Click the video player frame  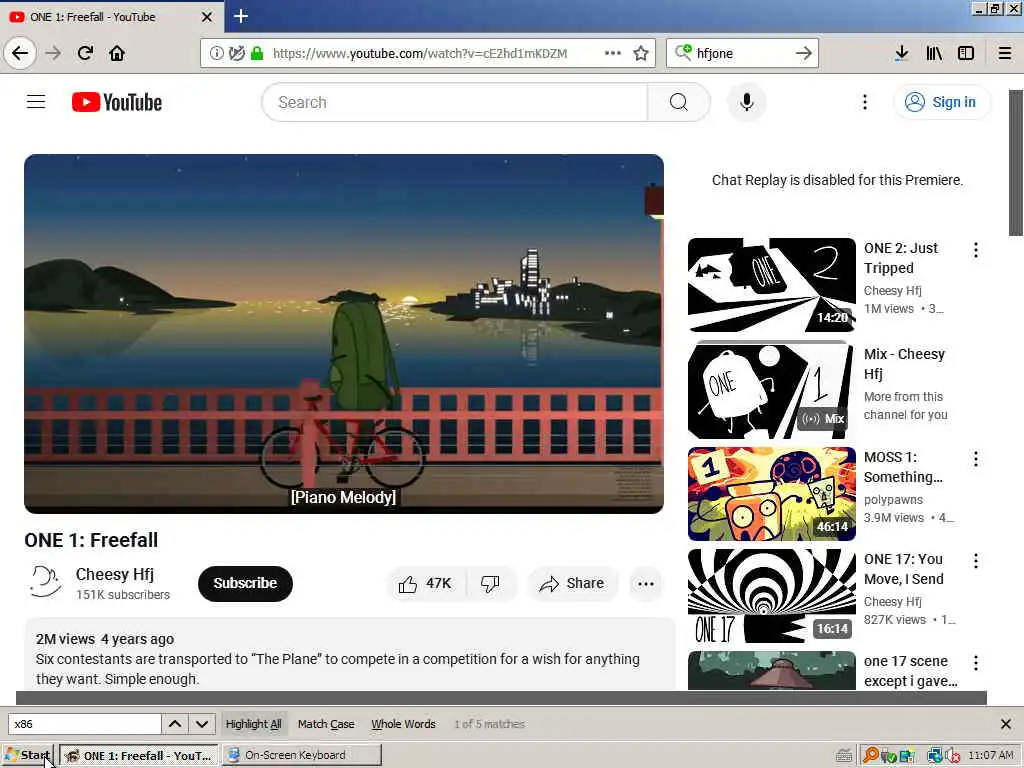344,334
